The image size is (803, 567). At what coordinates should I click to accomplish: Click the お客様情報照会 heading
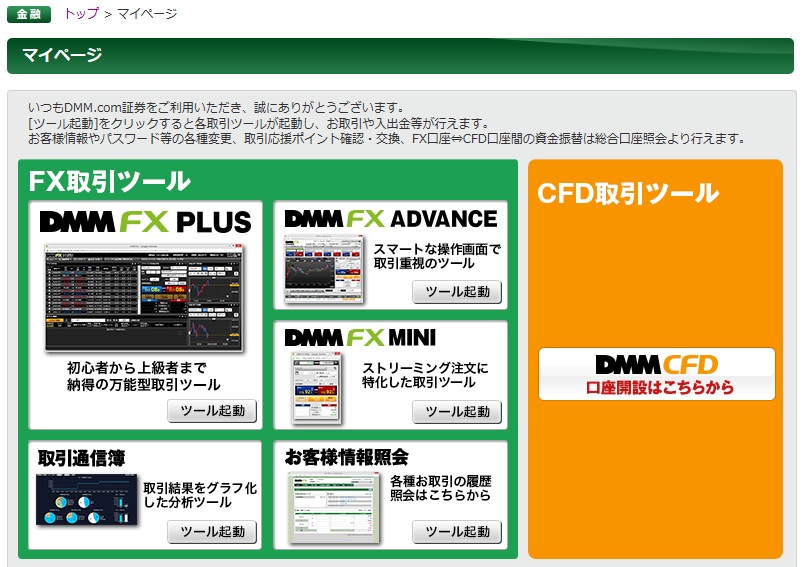[347, 457]
